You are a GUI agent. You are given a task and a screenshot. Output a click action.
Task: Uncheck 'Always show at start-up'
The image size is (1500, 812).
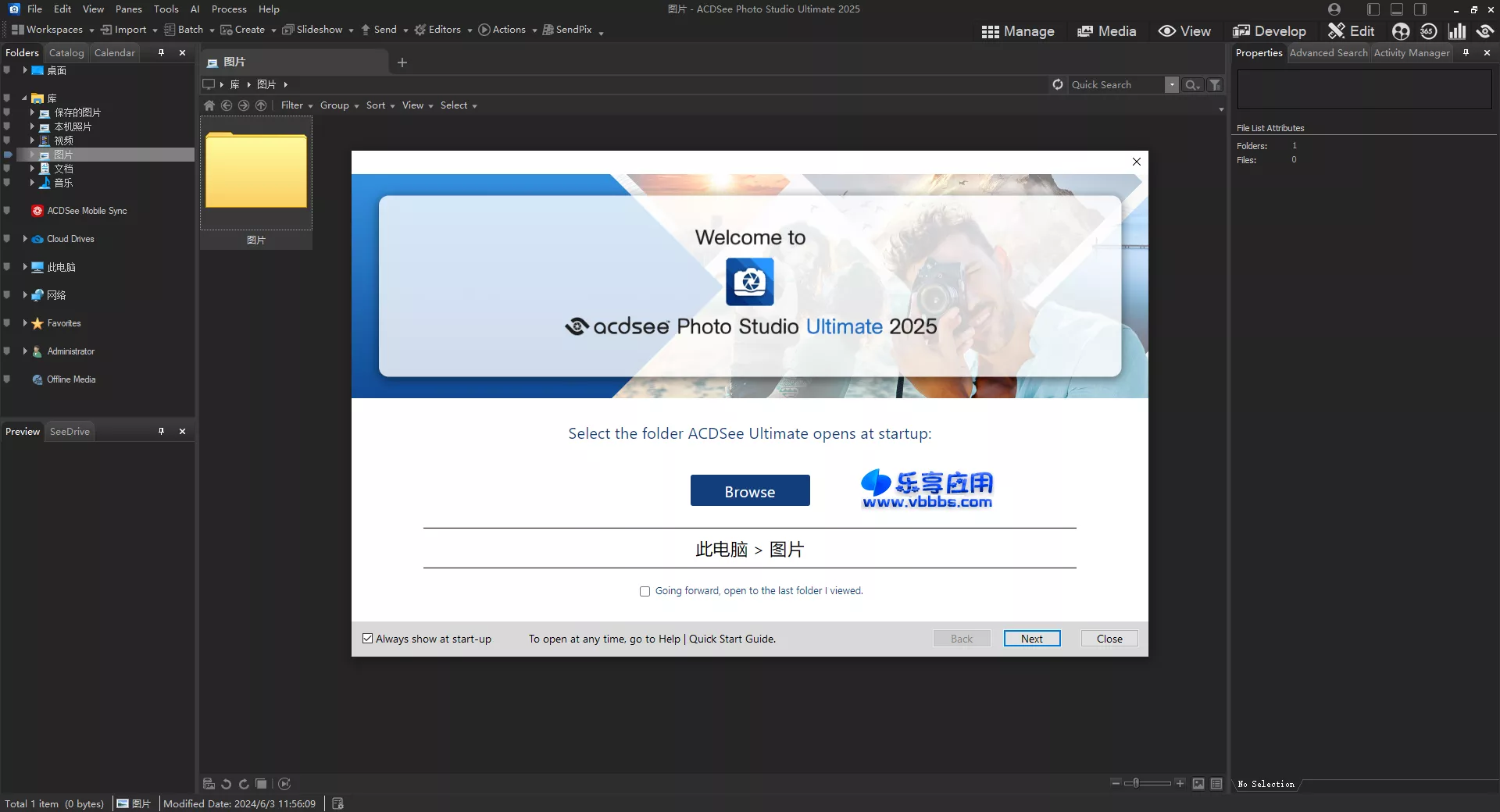[367, 639]
